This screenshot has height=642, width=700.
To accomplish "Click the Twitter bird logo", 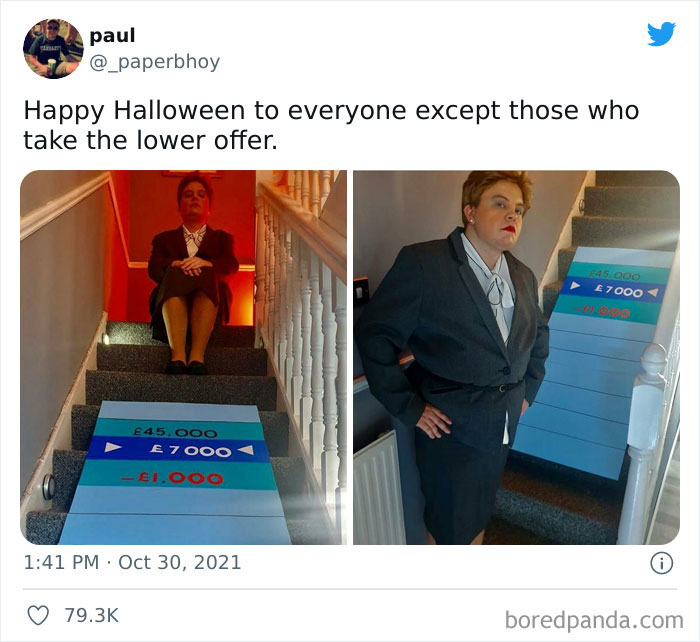I will (x=661, y=33).
